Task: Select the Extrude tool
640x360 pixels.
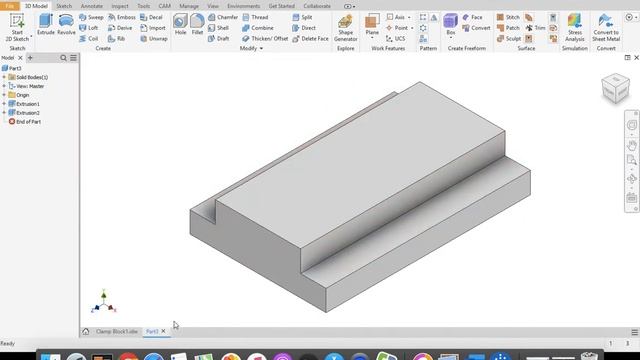Action: pos(46,24)
